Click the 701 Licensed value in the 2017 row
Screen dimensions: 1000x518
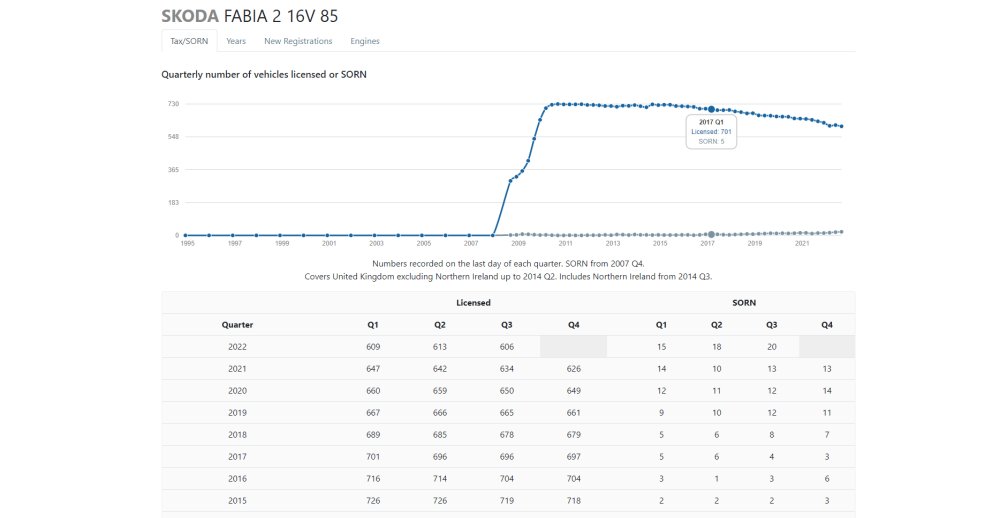coord(373,457)
